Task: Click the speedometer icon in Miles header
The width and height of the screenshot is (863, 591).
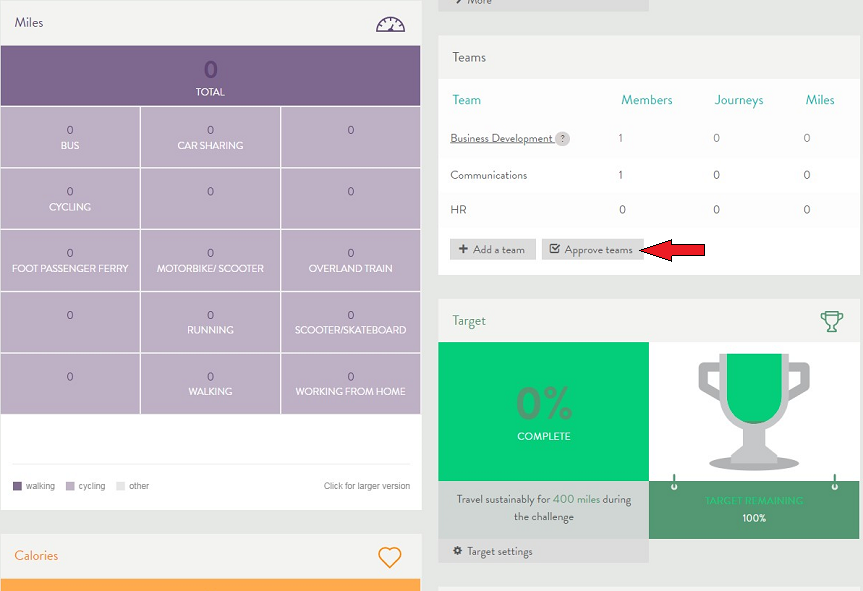Action: (x=390, y=24)
